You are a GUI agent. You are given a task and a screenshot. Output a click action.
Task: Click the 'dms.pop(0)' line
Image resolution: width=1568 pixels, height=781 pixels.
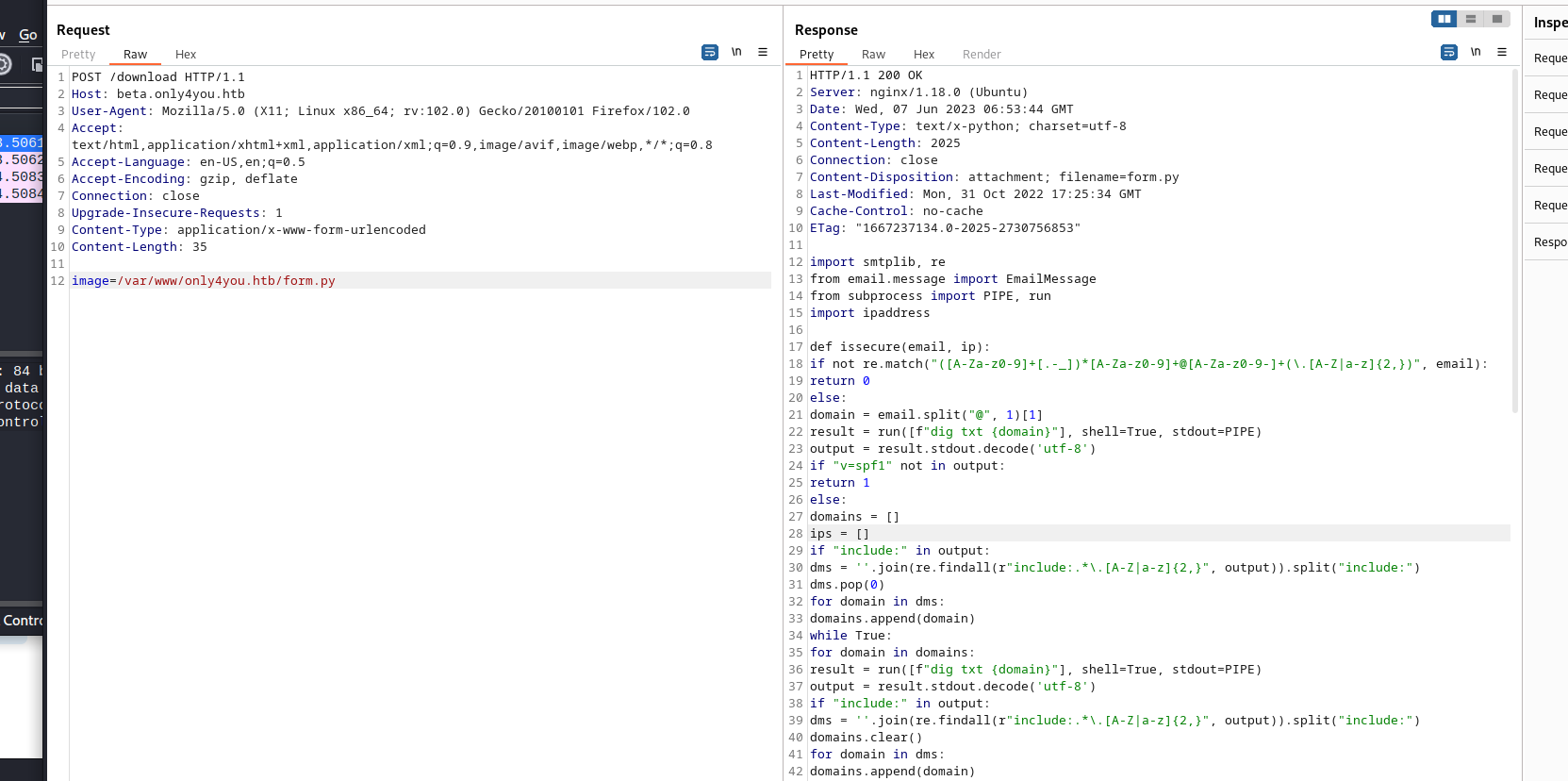point(847,585)
